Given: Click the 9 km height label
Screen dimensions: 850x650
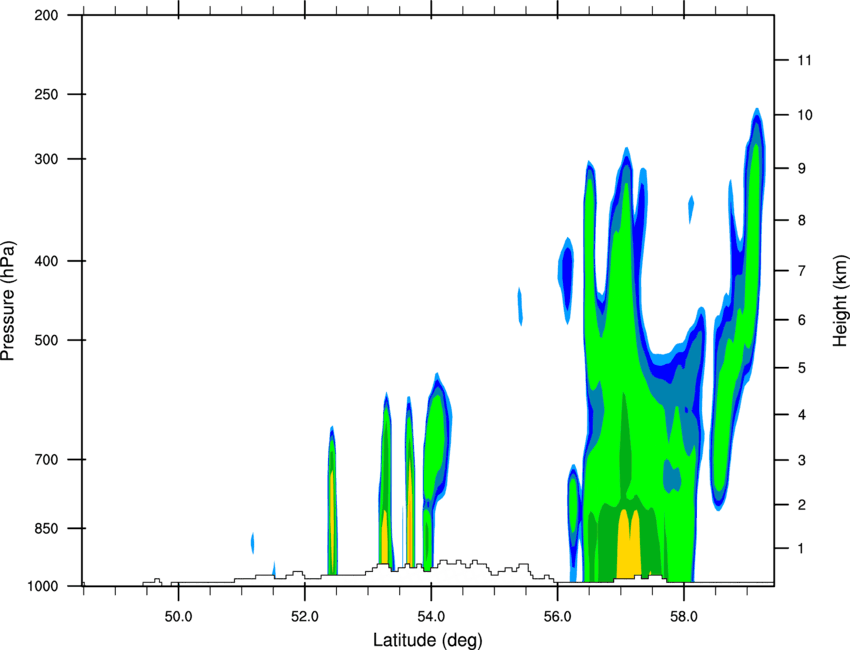Looking at the screenshot, I should (801, 169).
